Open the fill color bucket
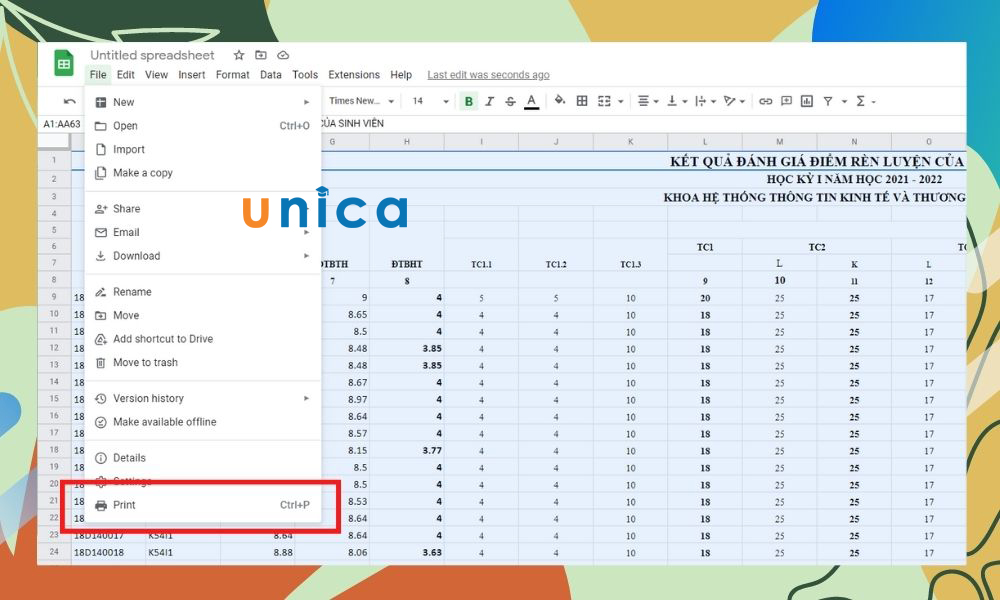 coord(559,100)
